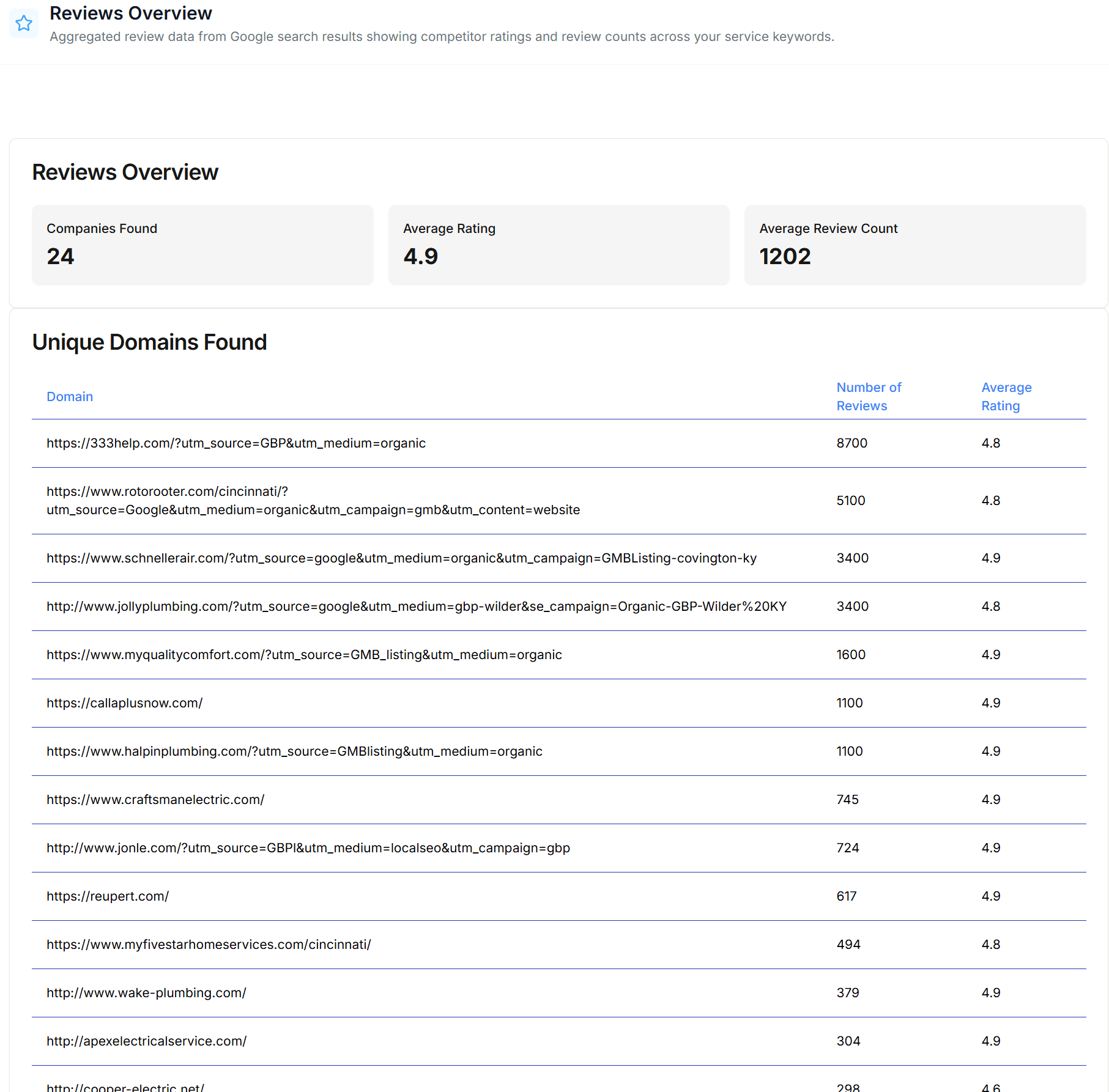Image resolution: width=1109 pixels, height=1092 pixels.
Task: Click the 617 reviews count value
Action: click(846, 896)
